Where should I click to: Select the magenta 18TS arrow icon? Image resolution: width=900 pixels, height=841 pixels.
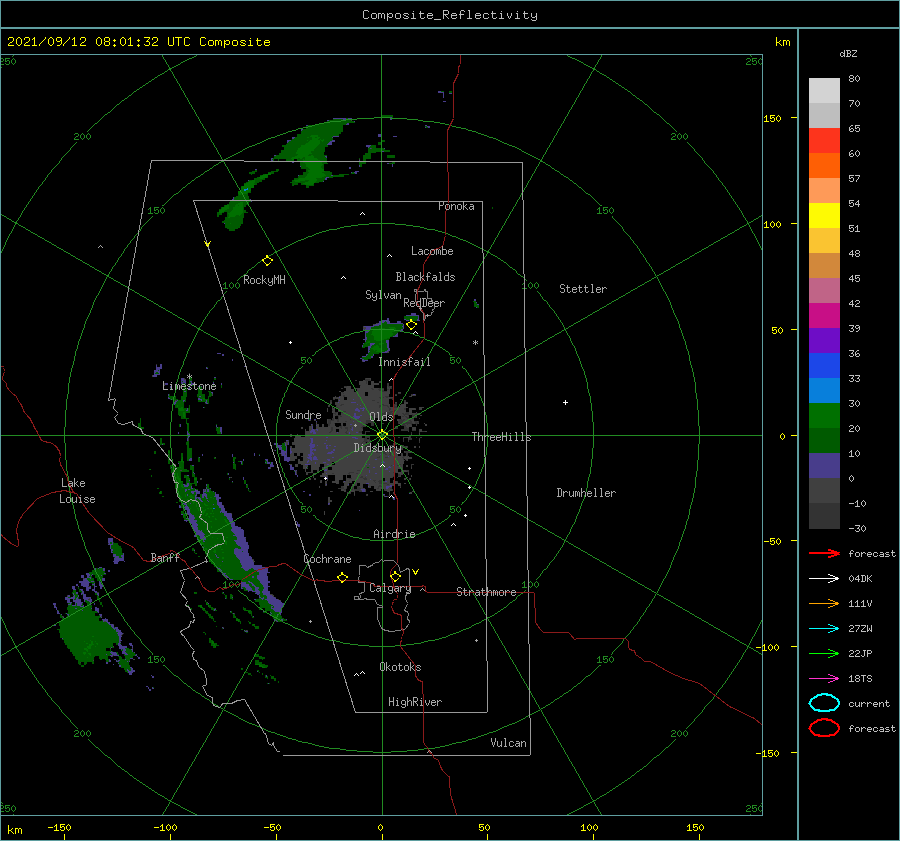(824, 679)
